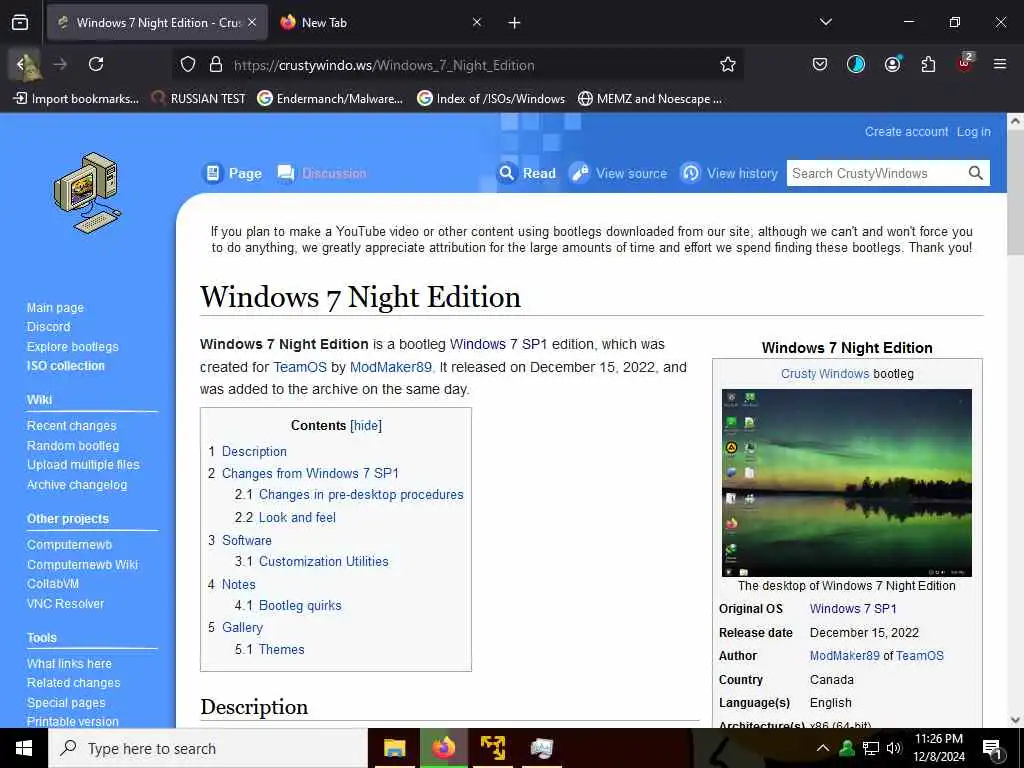Screen dimensions: 1024x768
Task: Open the ISO collection sidebar link
Action: [x=65, y=366]
